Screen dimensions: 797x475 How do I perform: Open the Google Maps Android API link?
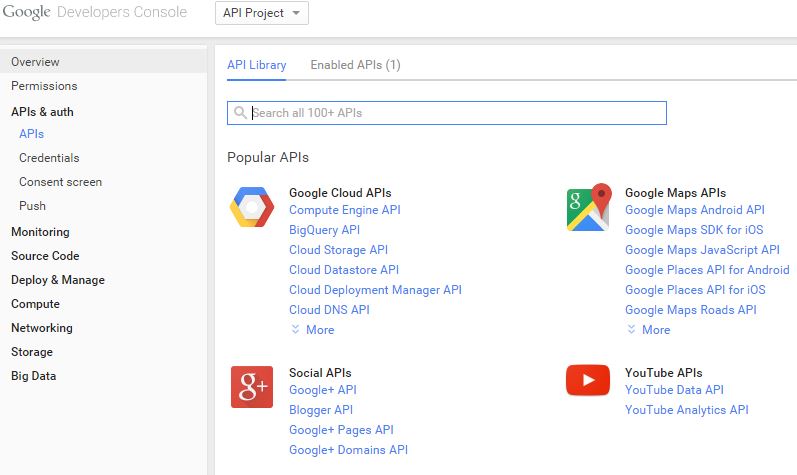[x=695, y=210]
